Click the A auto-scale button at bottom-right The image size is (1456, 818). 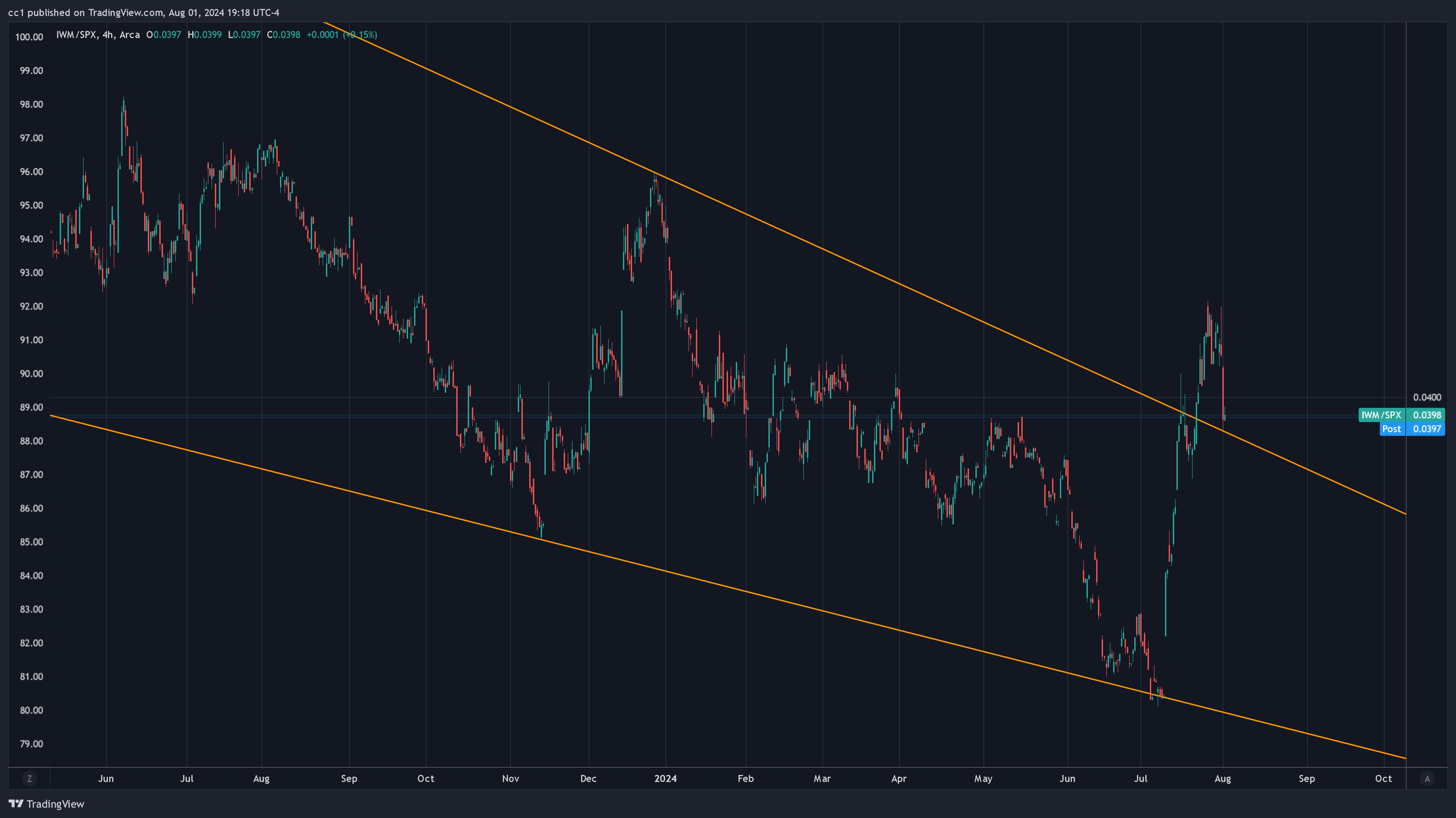pos(1427,779)
